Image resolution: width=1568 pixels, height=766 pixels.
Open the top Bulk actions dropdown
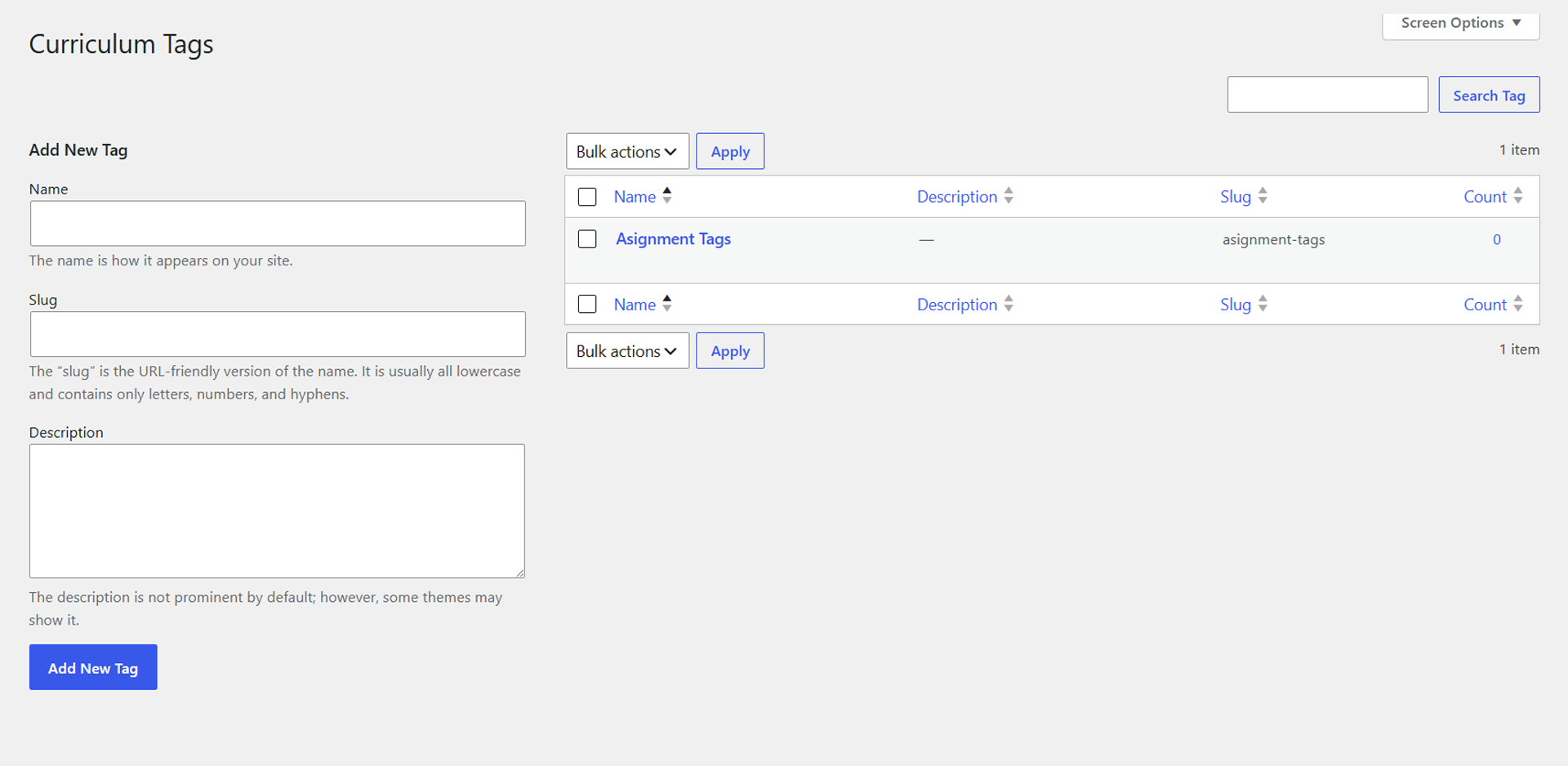(x=627, y=151)
